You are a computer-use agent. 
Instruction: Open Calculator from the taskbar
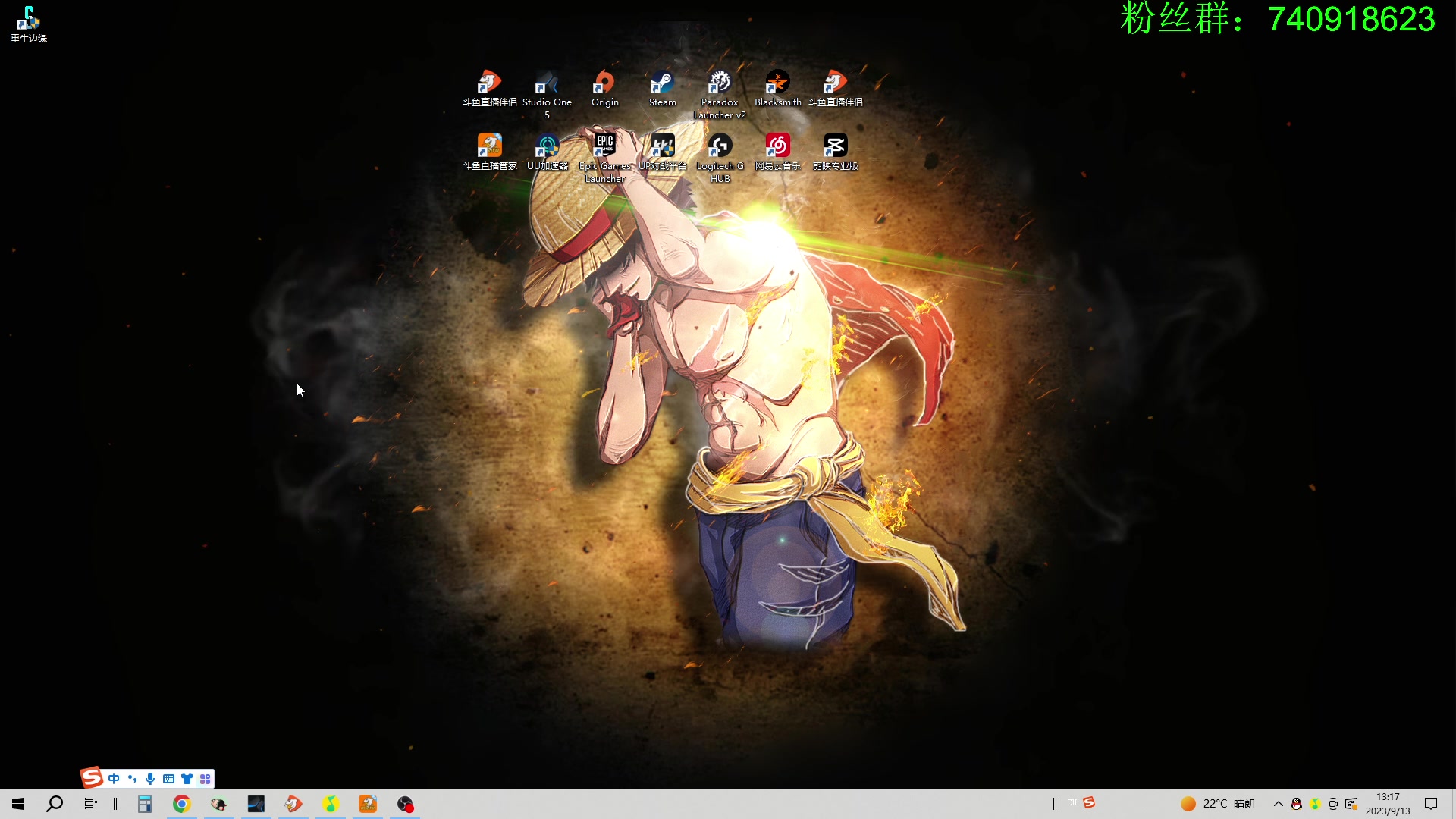pyautogui.click(x=145, y=804)
